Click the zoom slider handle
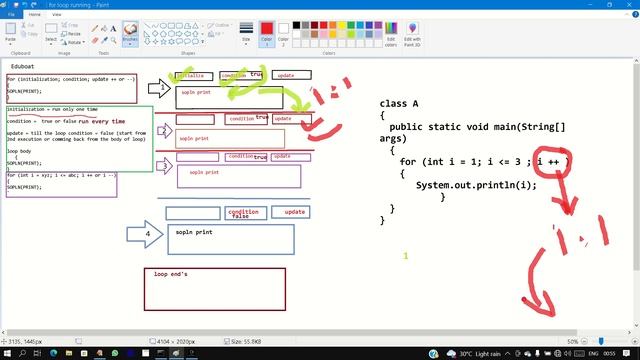Screen dimensions: 640x360 [601, 341]
